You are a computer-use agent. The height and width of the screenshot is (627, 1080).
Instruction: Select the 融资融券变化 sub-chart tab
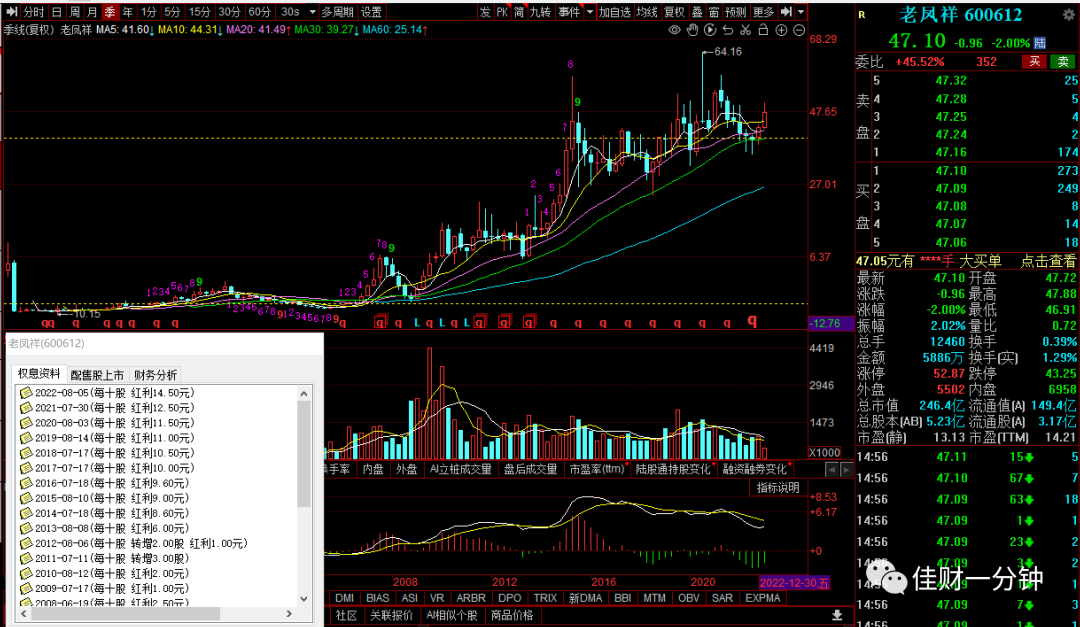(x=754, y=469)
